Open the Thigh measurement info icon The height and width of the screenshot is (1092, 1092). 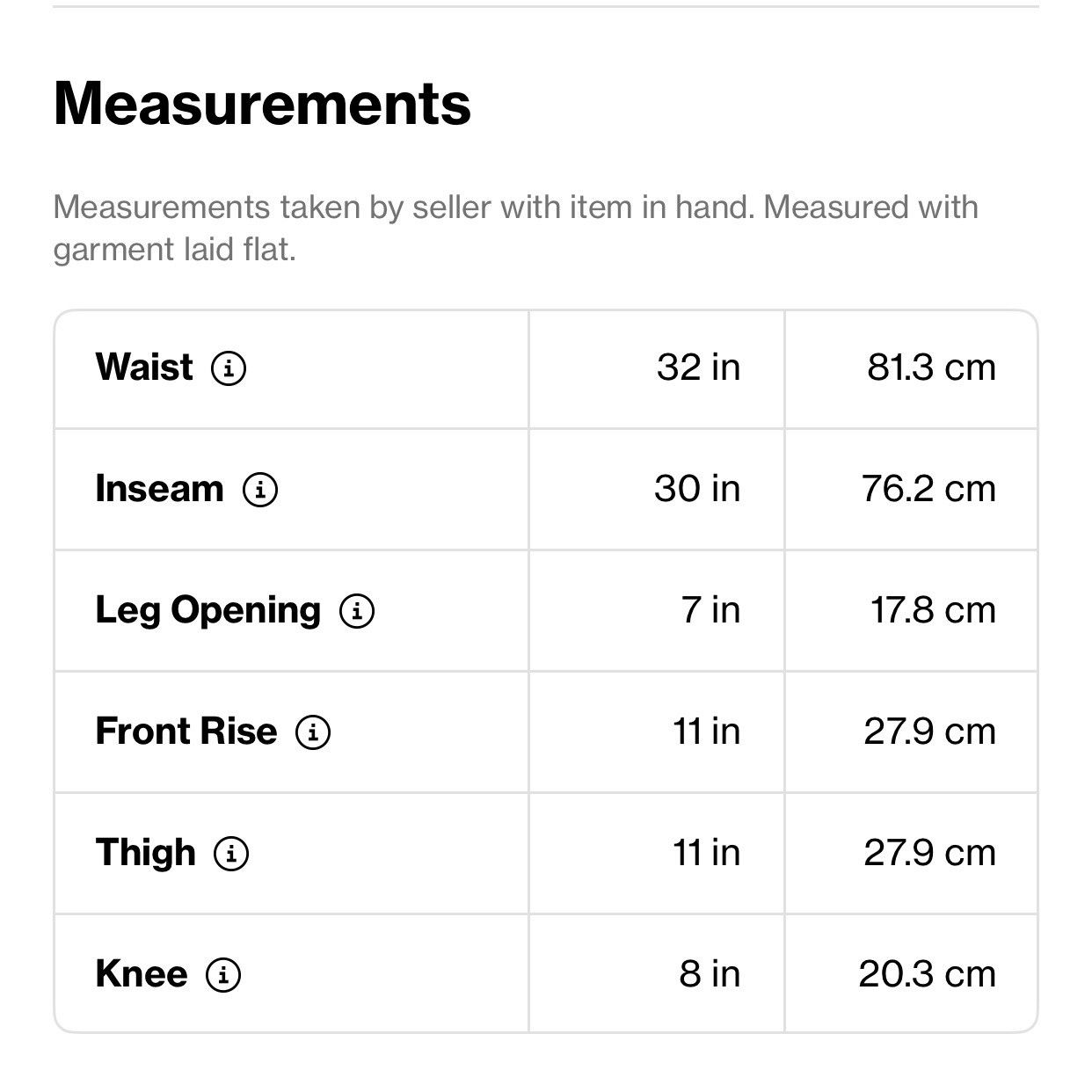[x=231, y=853]
